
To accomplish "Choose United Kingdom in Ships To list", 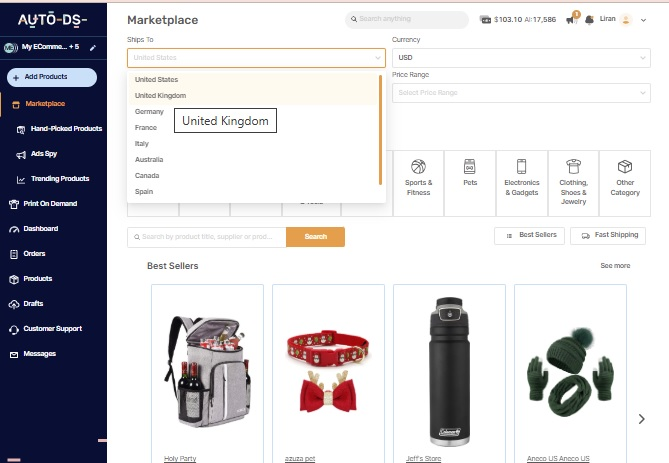I will (253, 96).
